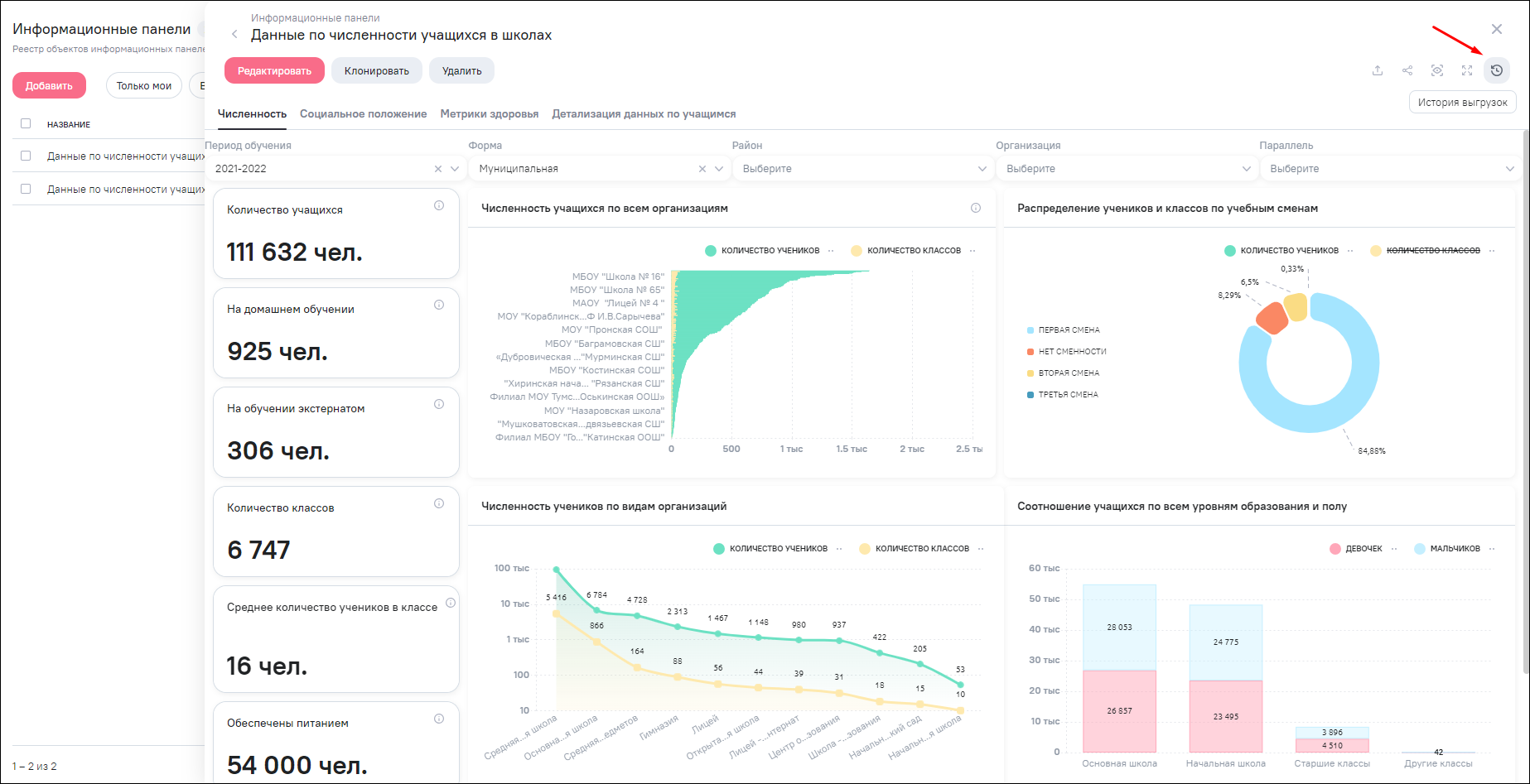Tick the second row checkbox in registry
1530x784 pixels.
pyautogui.click(x=26, y=189)
